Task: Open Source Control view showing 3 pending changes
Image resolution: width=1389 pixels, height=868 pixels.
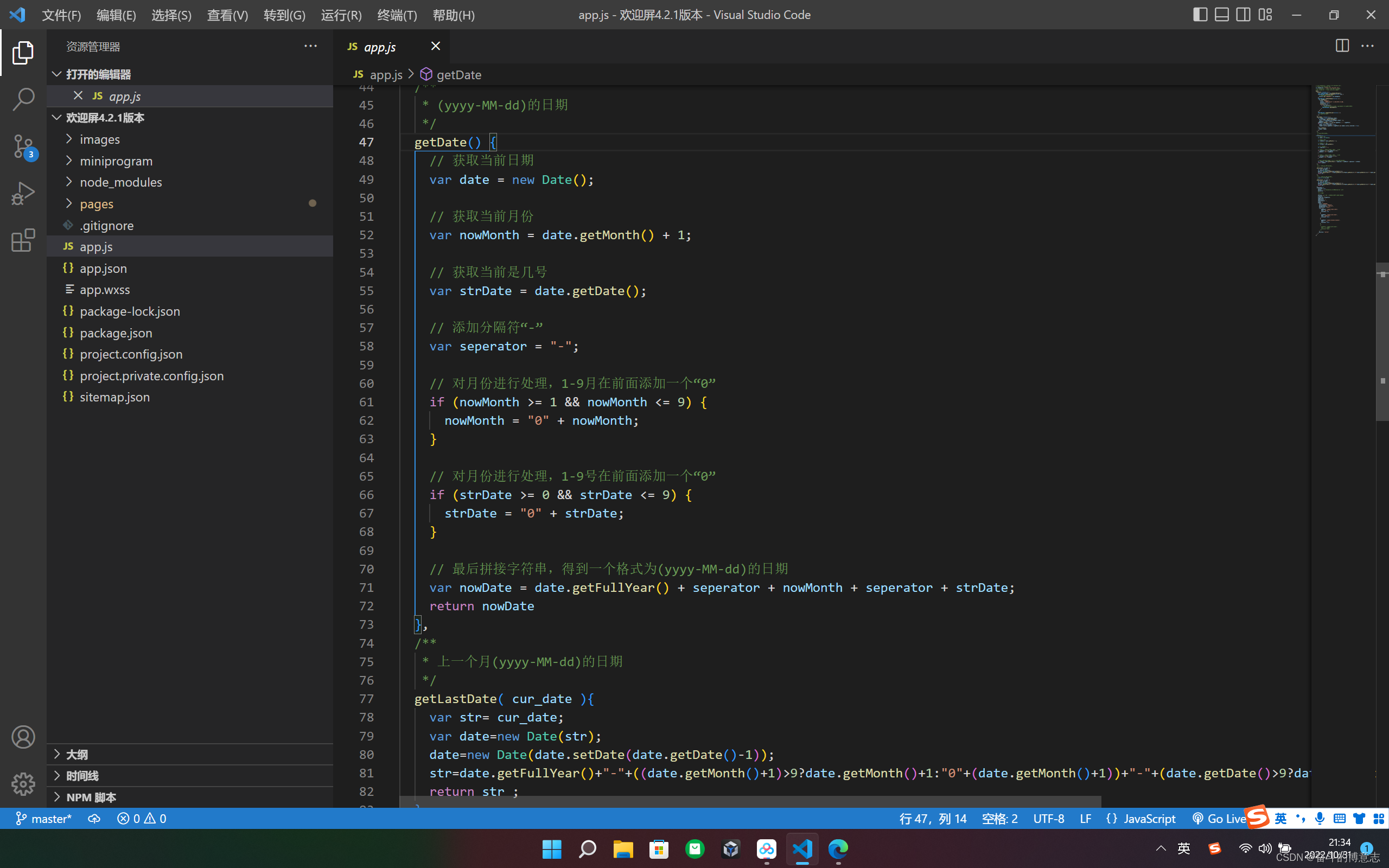Action: point(23,146)
